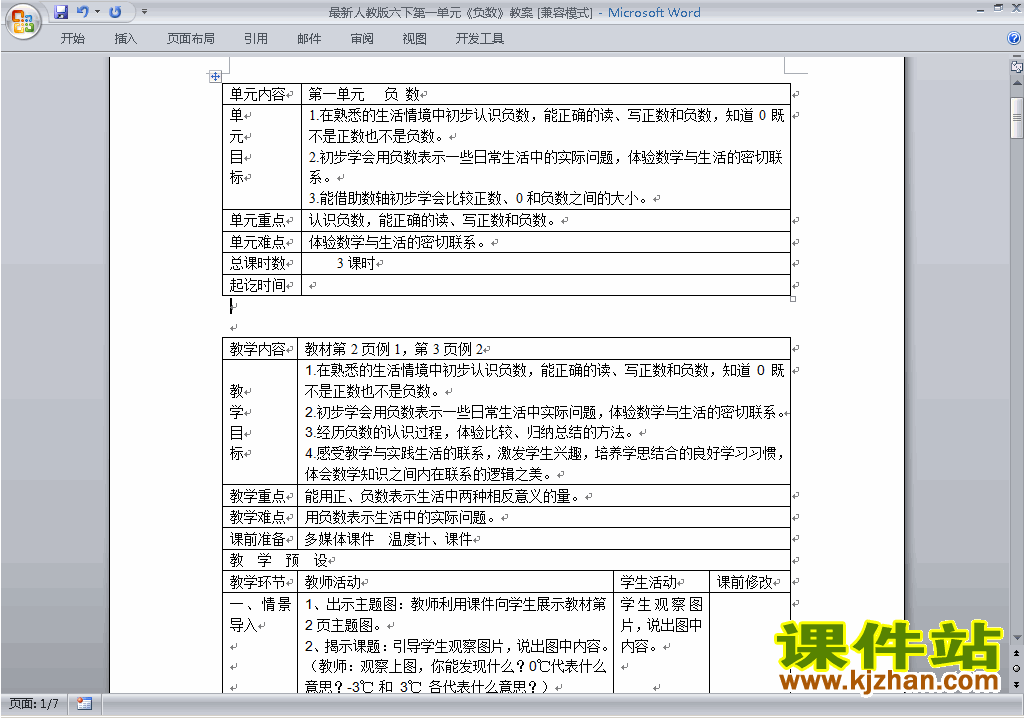The height and width of the screenshot is (718, 1024).
Task: Click the 3 课时 cell
Action: pos(546,263)
